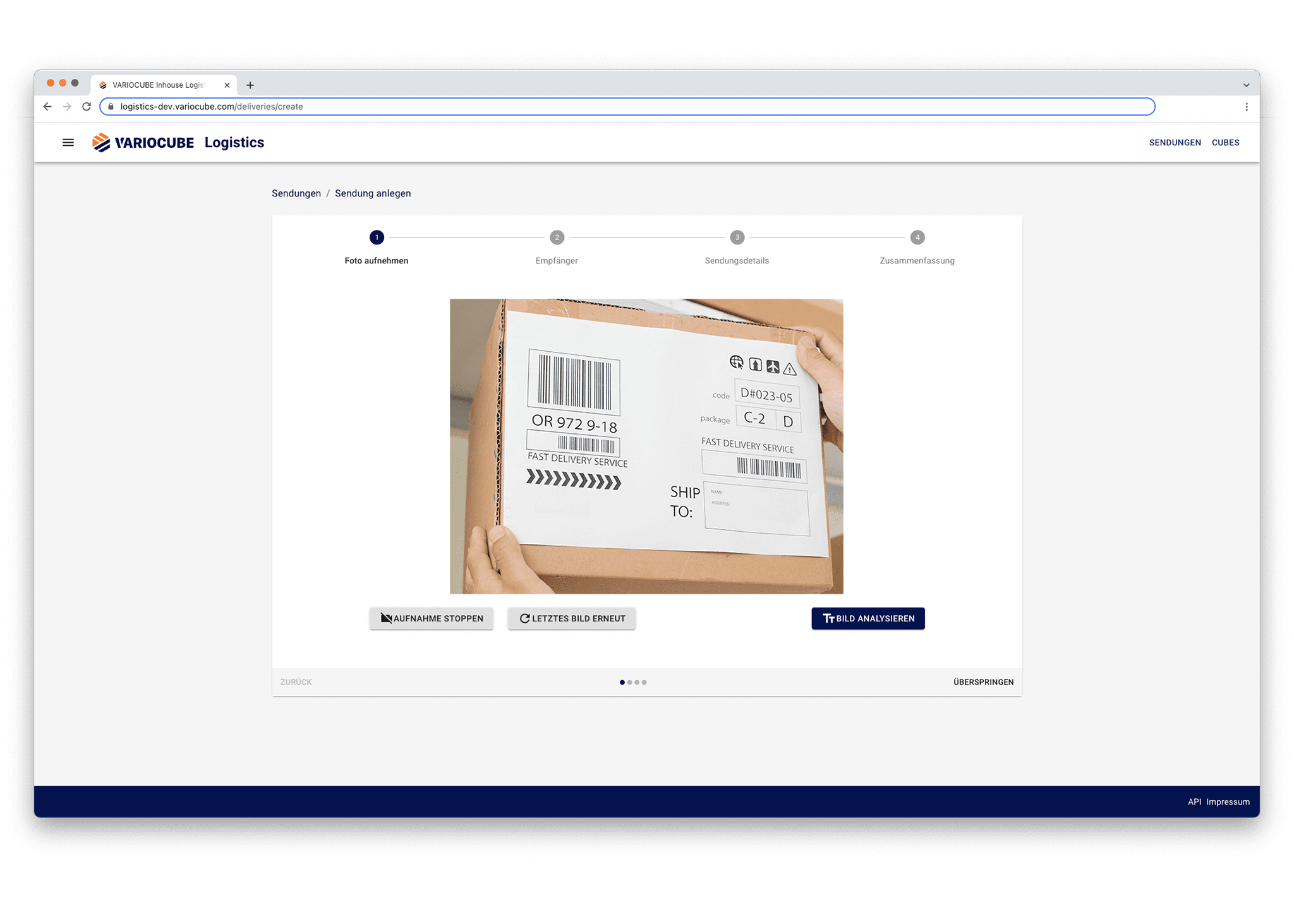Click the VARIOCUBE logo icon
The image size is (1294, 924).
[x=100, y=142]
